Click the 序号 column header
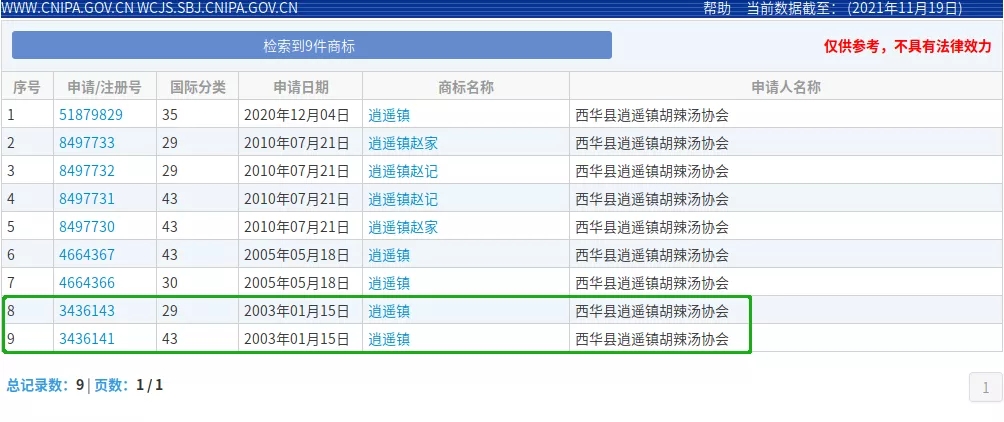1004x422 pixels. click(x=27, y=87)
